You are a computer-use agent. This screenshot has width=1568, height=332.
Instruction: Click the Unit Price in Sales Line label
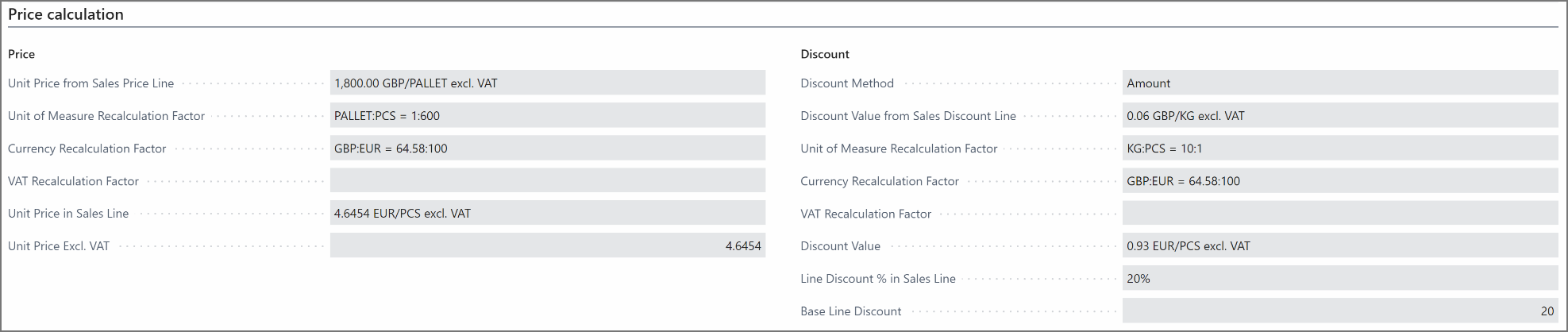68,214
